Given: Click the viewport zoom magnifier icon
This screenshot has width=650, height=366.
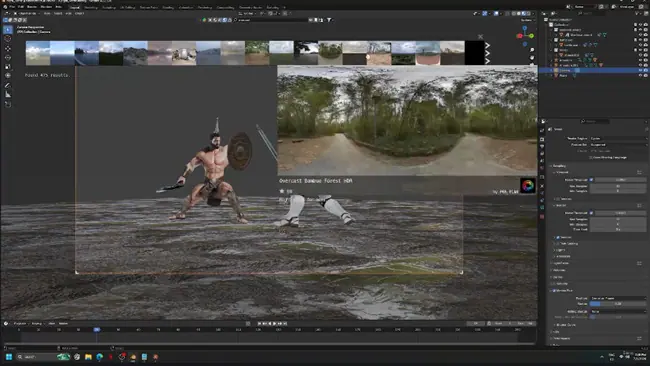Looking at the screenshot, I should coord(532,50).
